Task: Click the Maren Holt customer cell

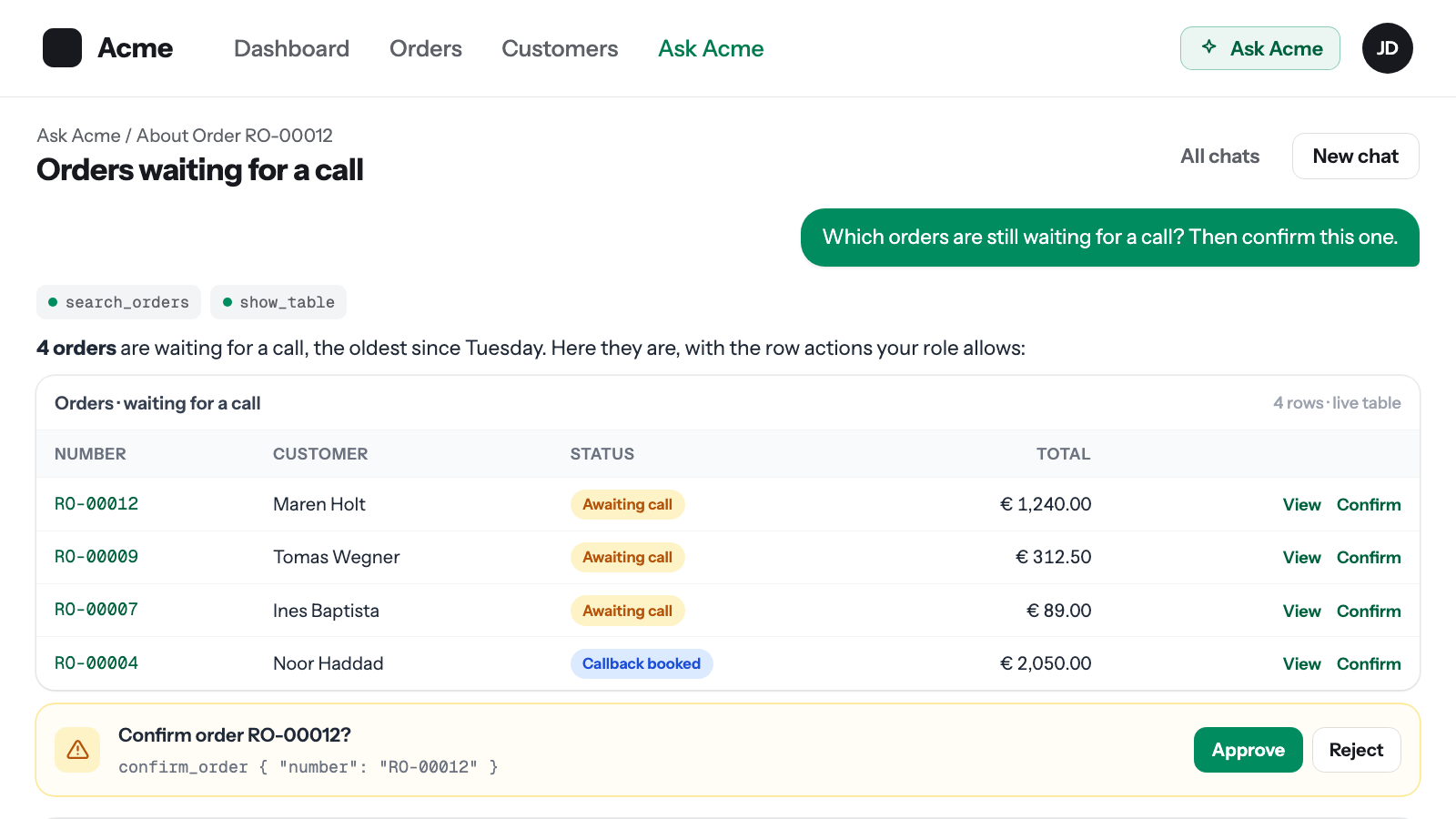Action: point(319,504)
